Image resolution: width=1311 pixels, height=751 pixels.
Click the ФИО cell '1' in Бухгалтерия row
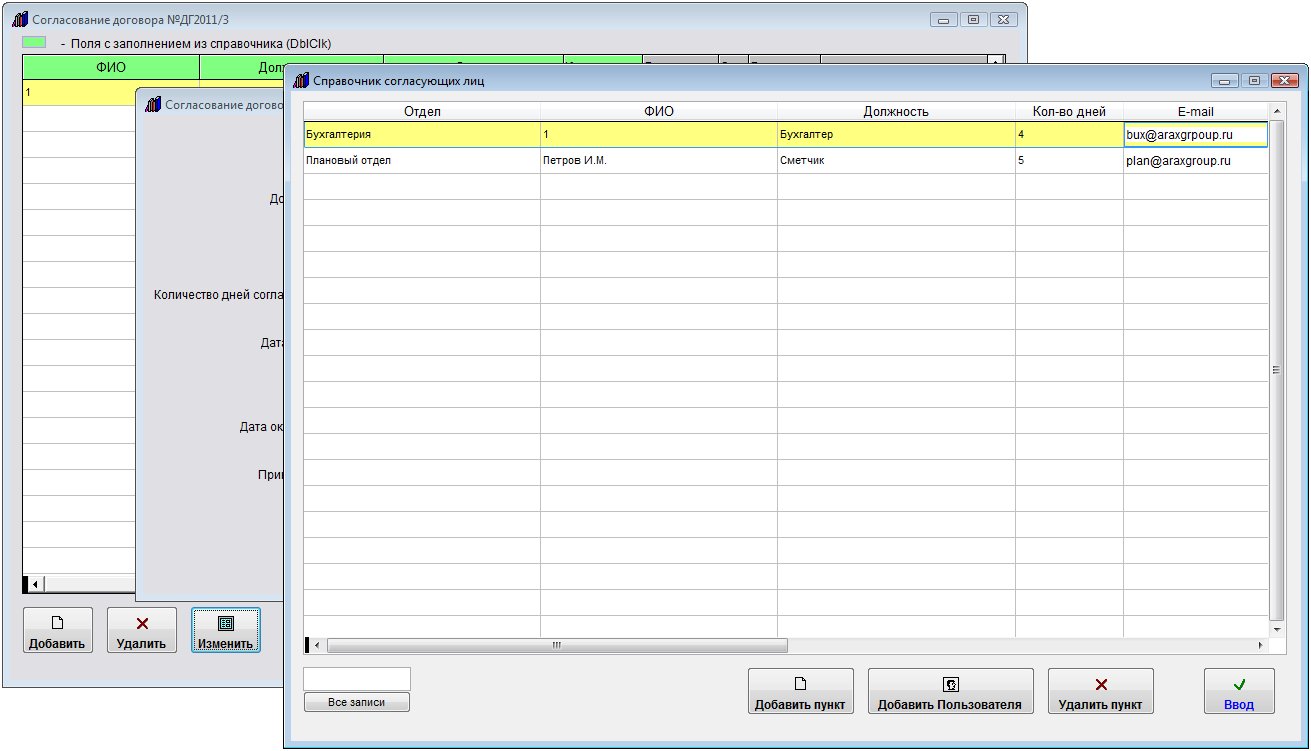coord(659,135)
